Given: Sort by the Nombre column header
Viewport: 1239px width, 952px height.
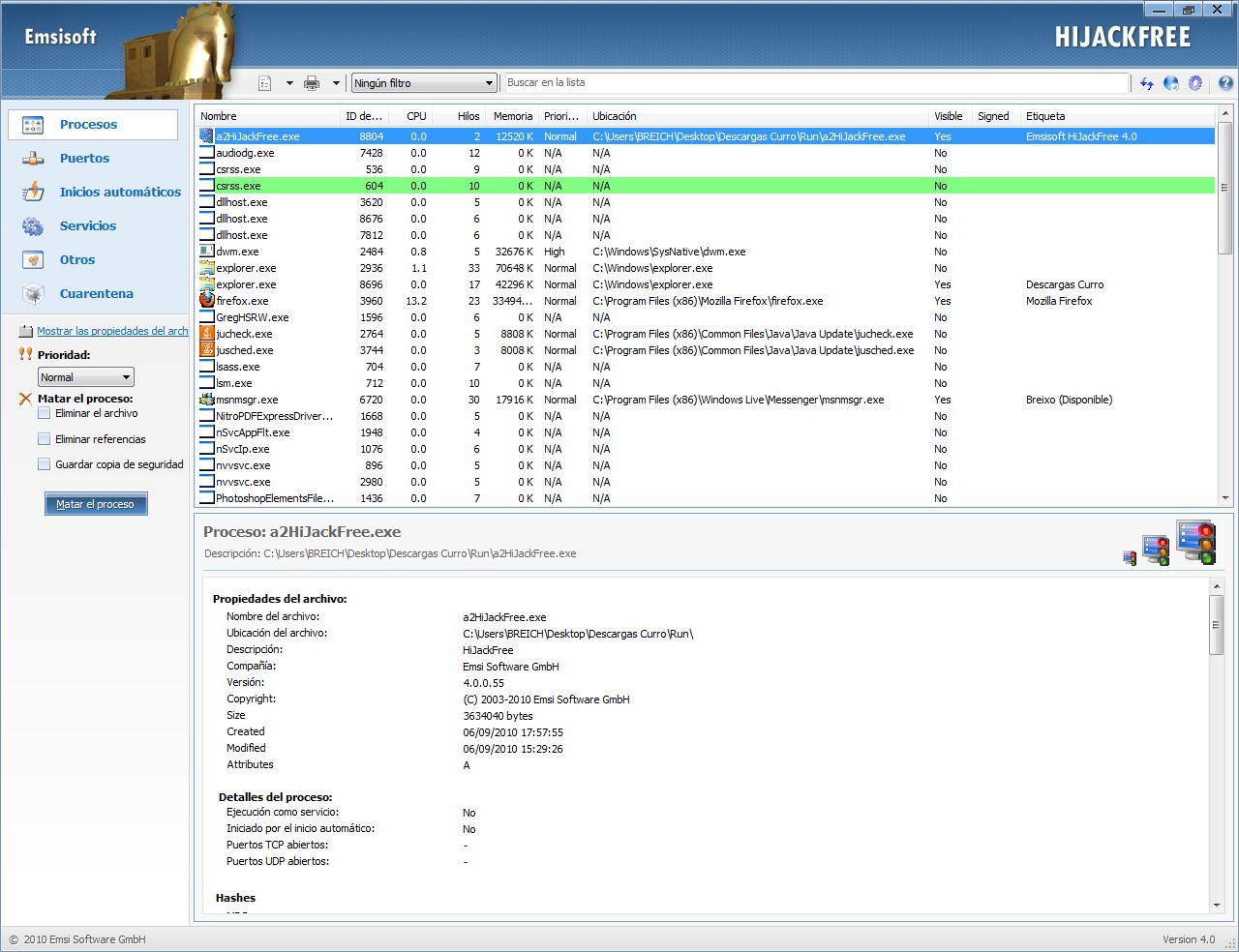Looking at the screenshot, I should coord(267,116).
